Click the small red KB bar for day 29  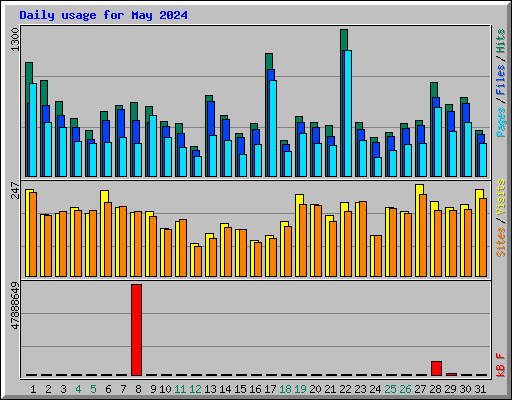point(451,374)
